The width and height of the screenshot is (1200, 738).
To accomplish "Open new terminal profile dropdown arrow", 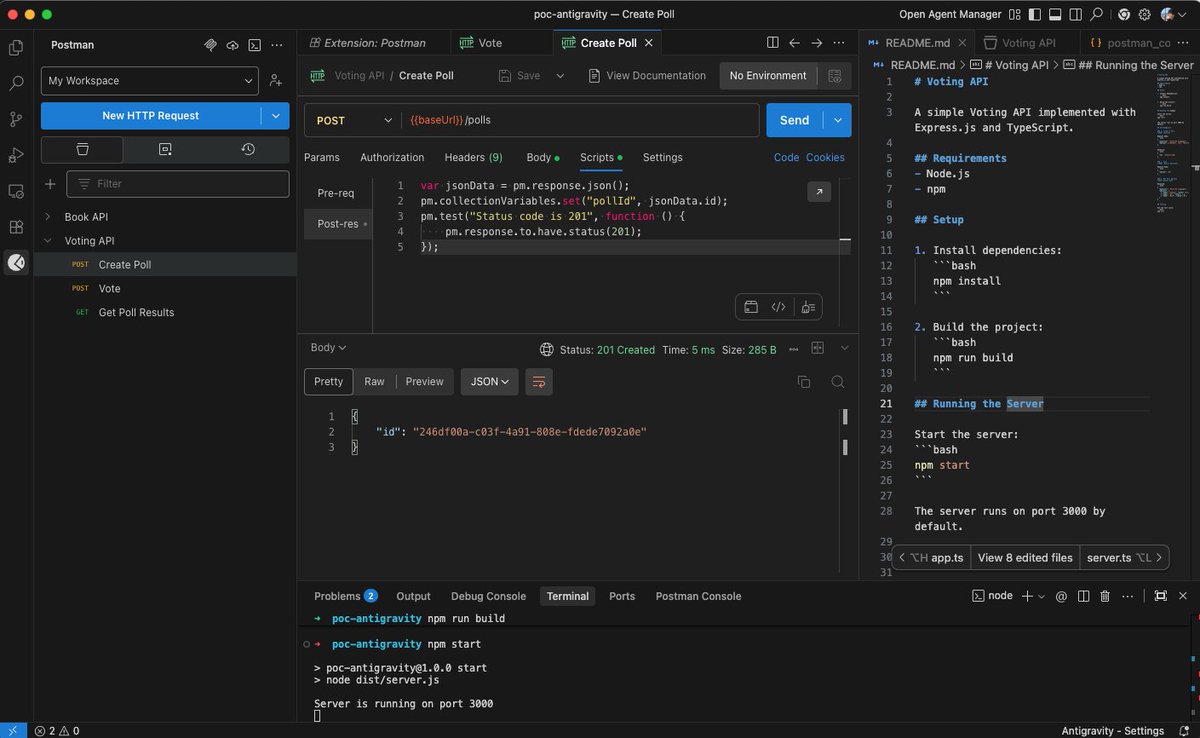I will (x=1041, y=596).
